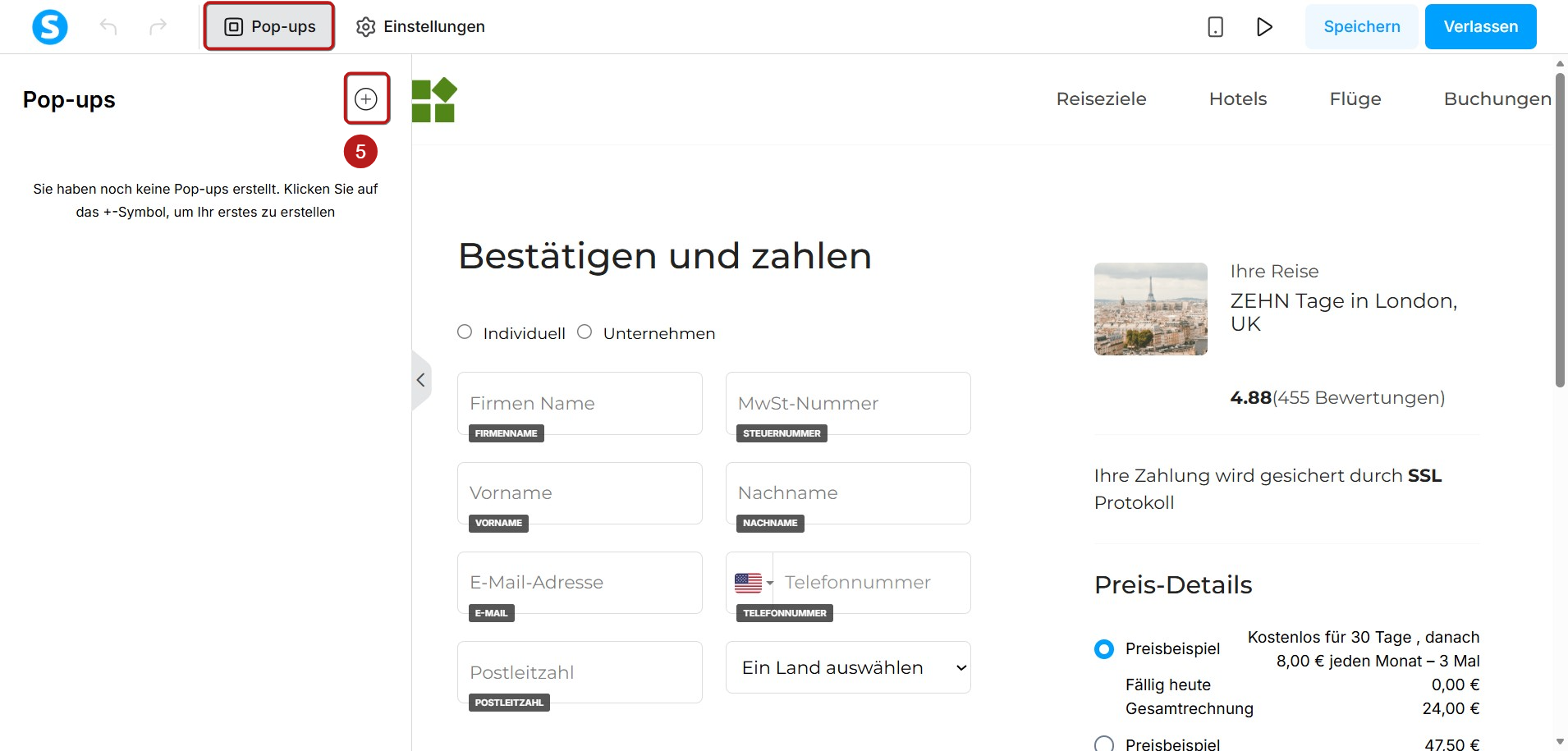Select the Unternehmen radio button
Viewport: 1568px width, 751px height.
[585, 332]
